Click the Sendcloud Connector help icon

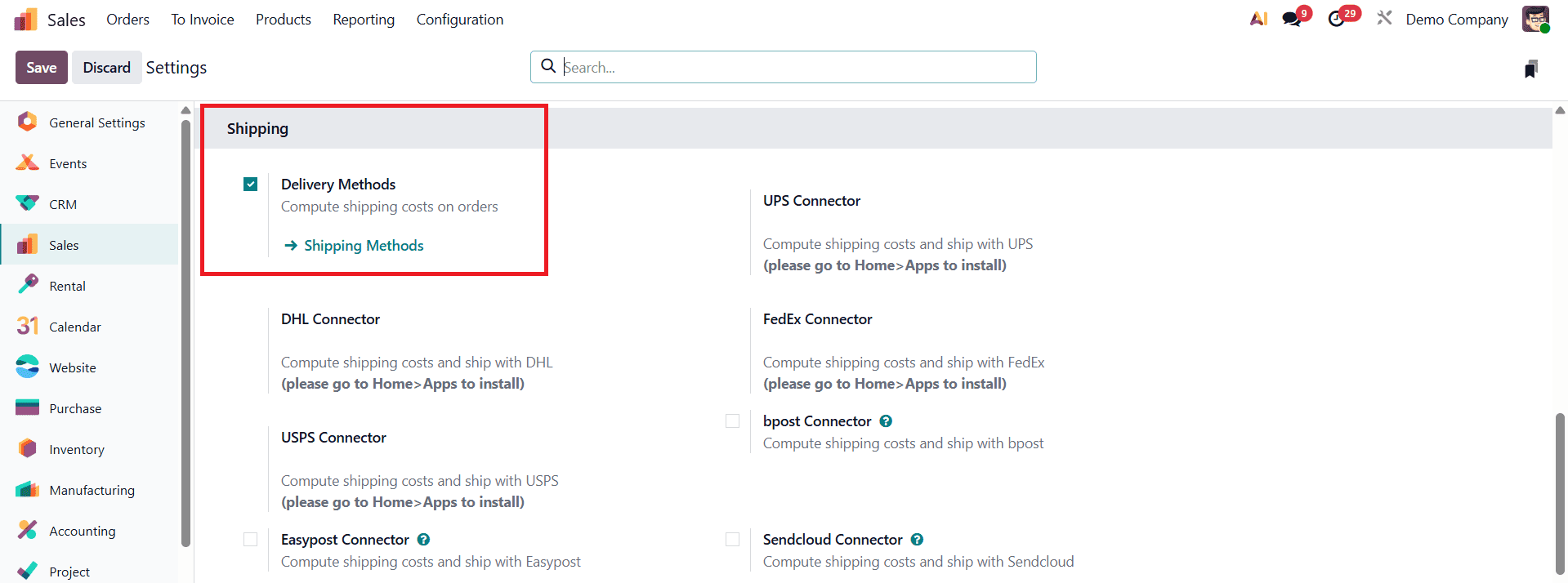click(x=917, y=540)
